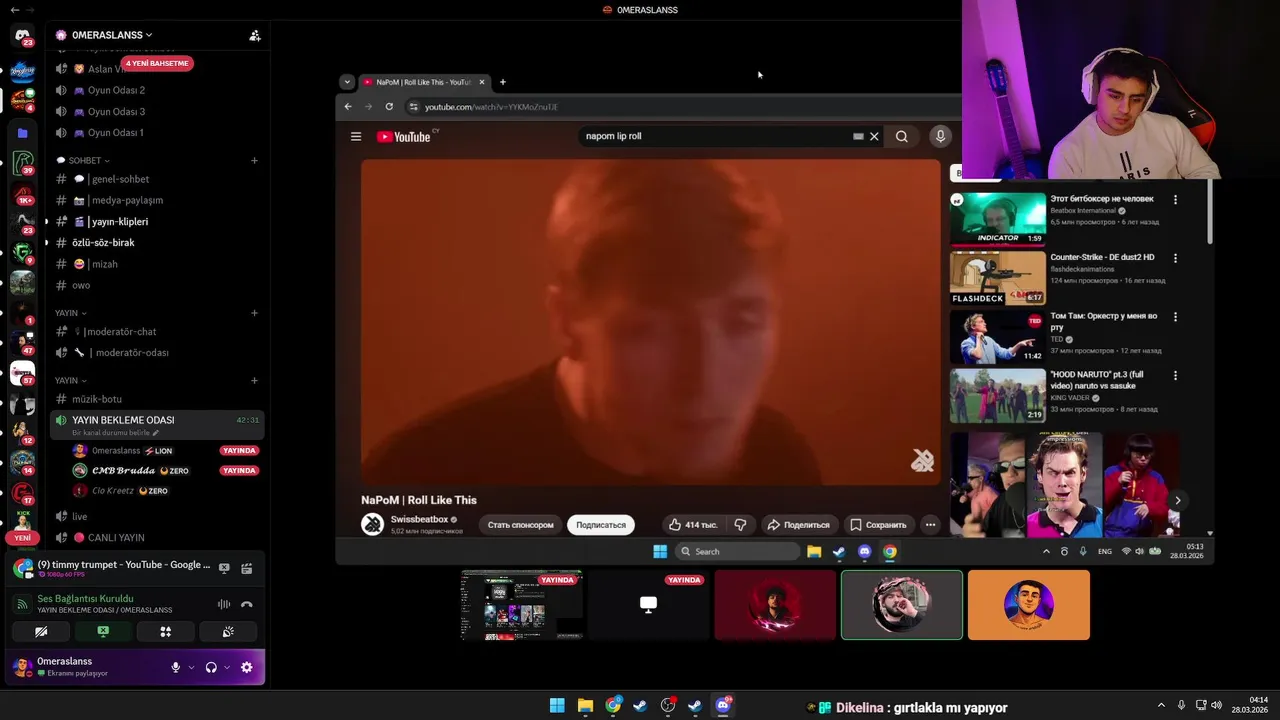The height and width of the screenshot is (720, 1280).
Task: Open the mizah channel
Action: (x=157, y=264)
